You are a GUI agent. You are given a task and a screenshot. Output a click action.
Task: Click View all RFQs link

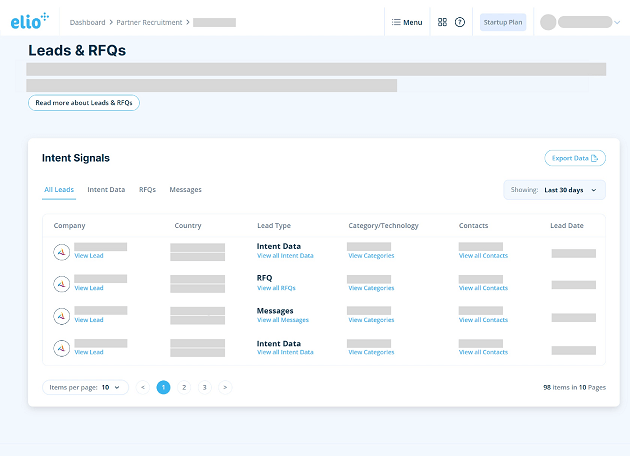pyautogui.click(x=276, y=288)
